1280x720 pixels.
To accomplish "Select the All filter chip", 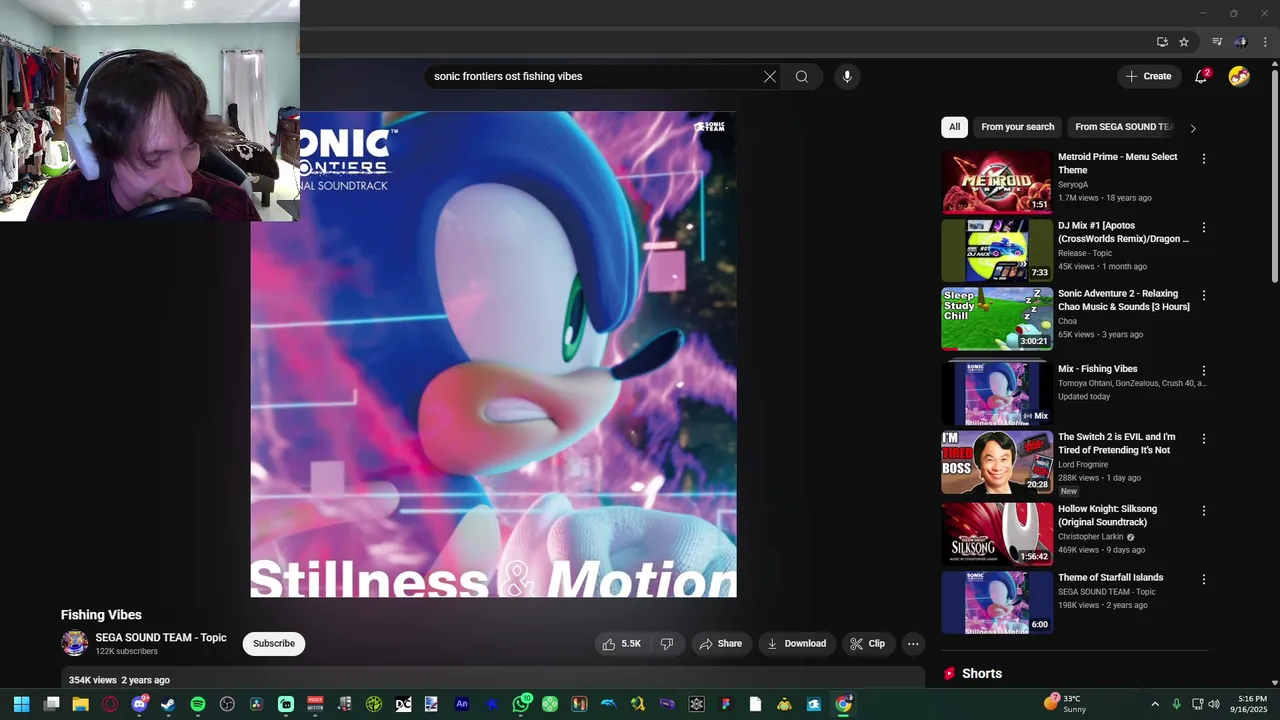I will (x=954, y=127).
